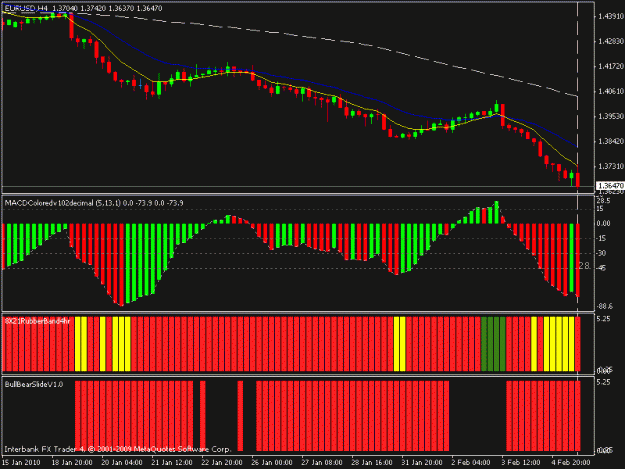Click the BullBearSlideV1.0 indicator label
Viewport: 625px width, 469px height.
pyautogui.click(x=34, y=385)
